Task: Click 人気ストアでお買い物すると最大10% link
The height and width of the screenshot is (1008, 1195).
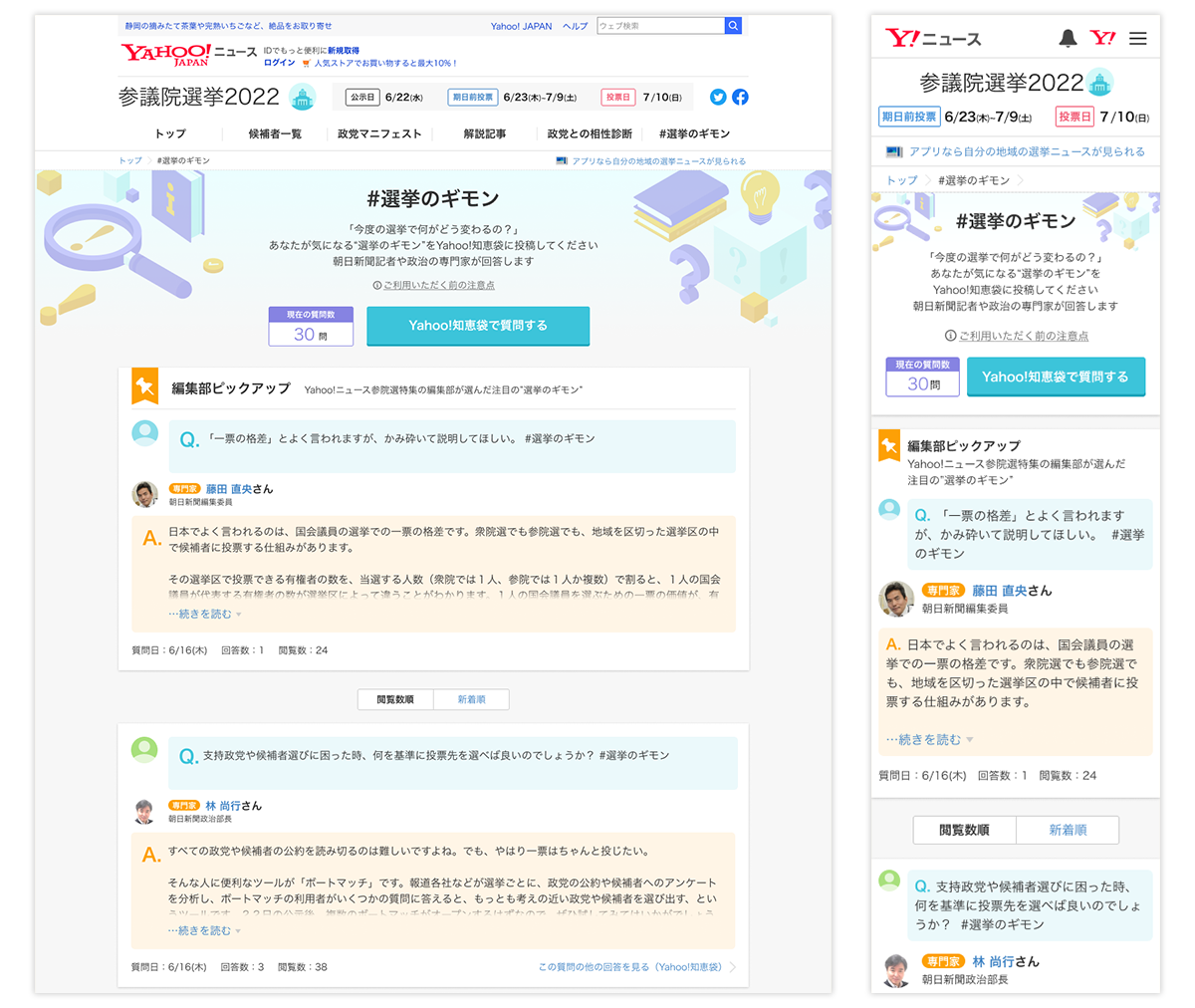Action: pos(385,64)
